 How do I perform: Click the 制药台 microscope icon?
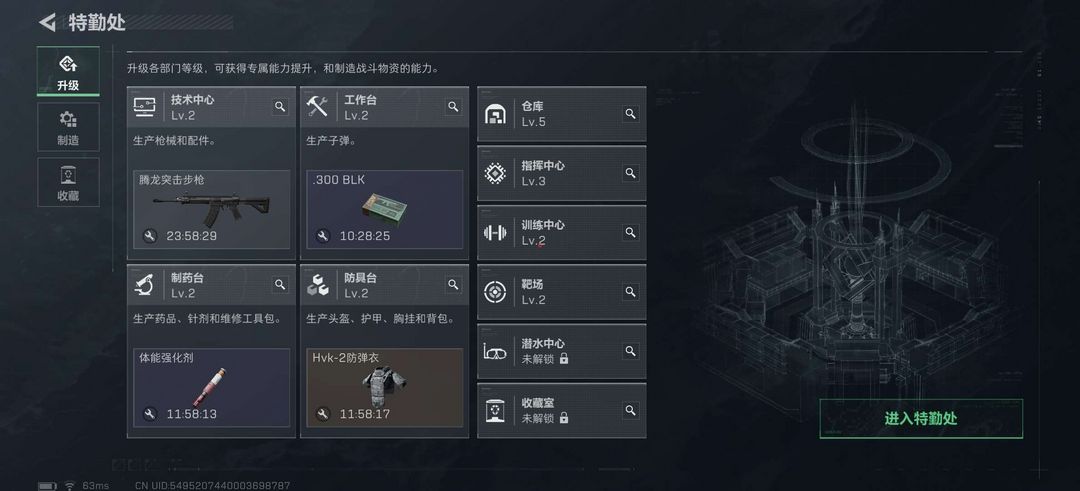(x=144, y=284)
